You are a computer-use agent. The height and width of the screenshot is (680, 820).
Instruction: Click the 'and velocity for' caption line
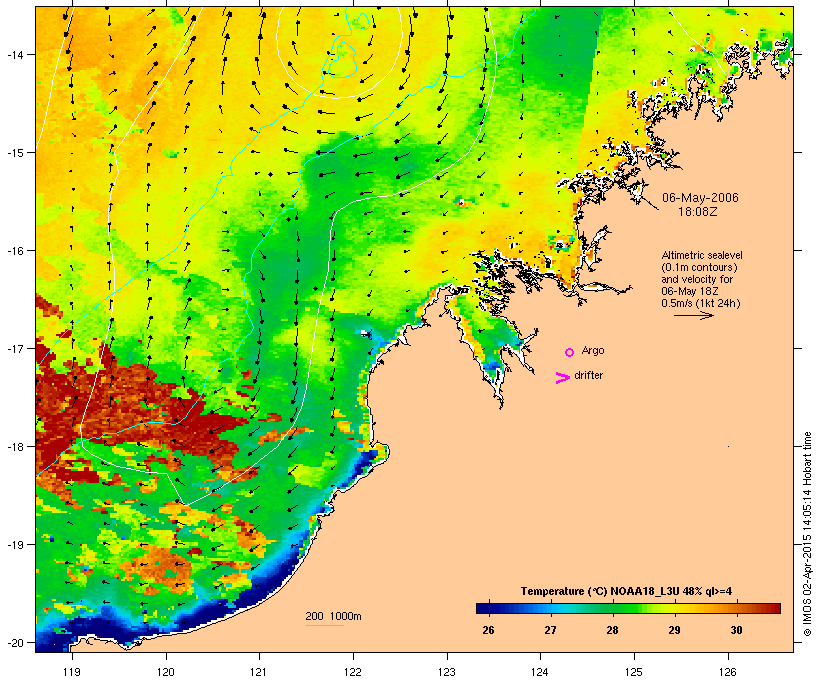click(697, 279)
